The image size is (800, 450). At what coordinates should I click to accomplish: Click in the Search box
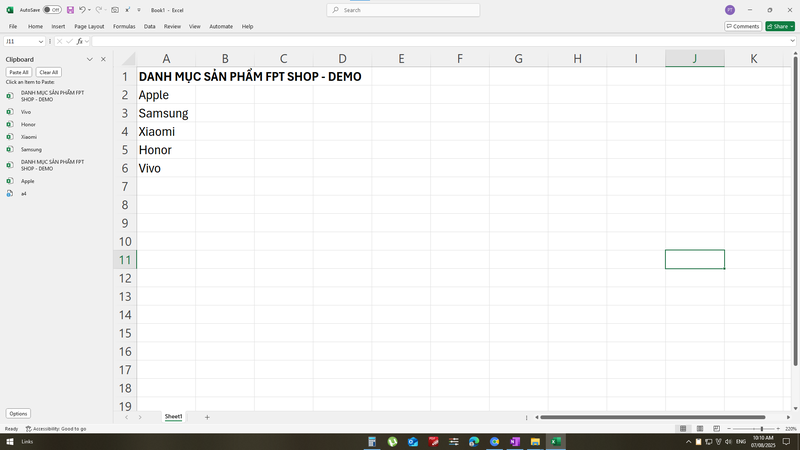pyautogui.click(x=403, y=10)
